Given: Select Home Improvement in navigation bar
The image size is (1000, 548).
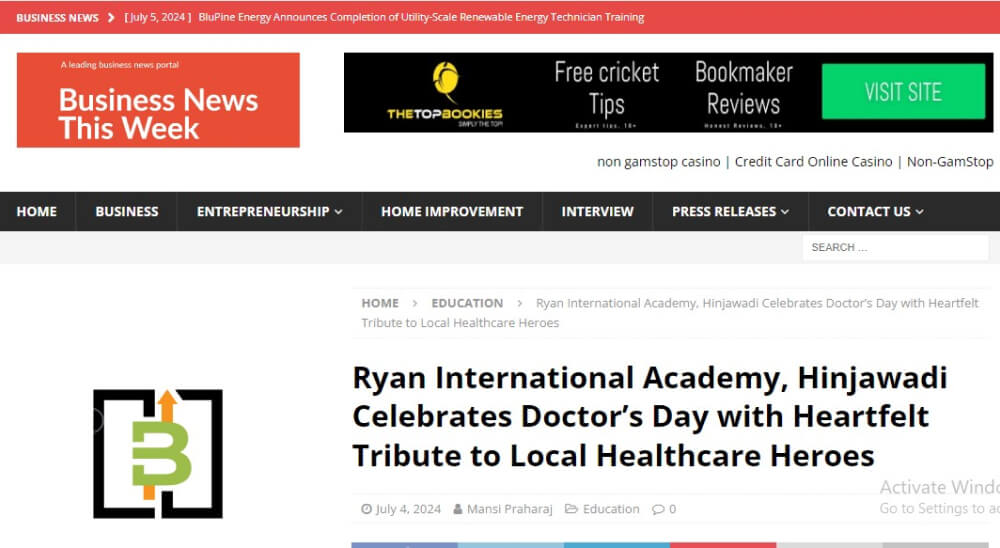Looking at the screenshot, I should 452,211.
